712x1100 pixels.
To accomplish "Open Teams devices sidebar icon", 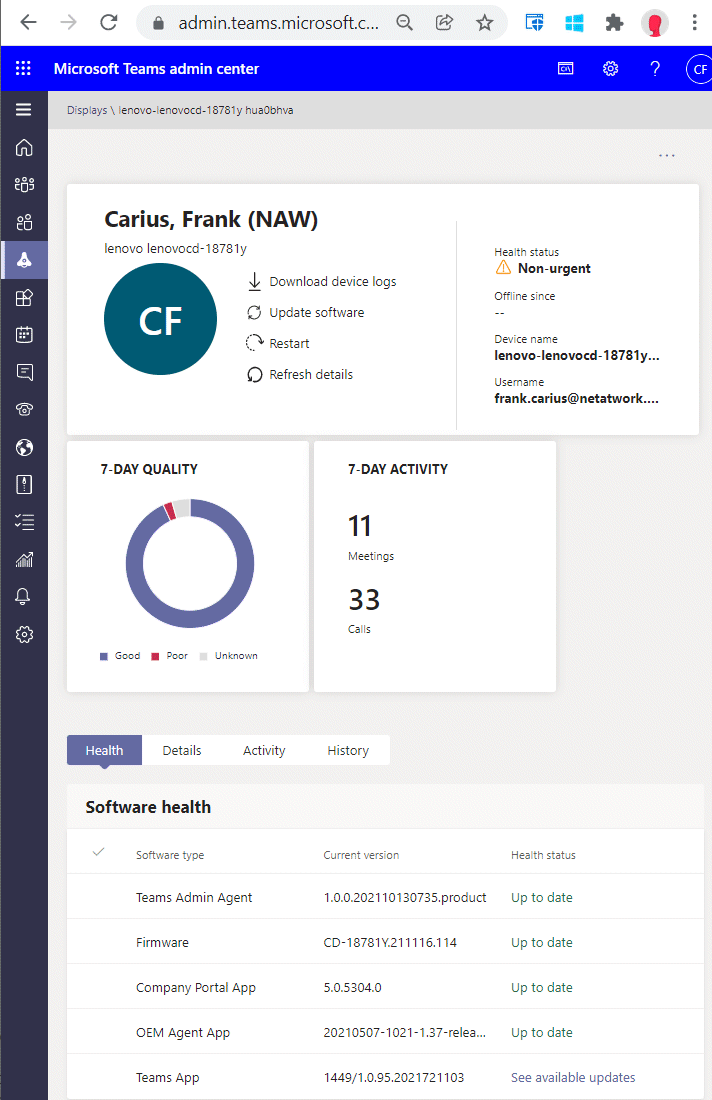I will [24, 260].
